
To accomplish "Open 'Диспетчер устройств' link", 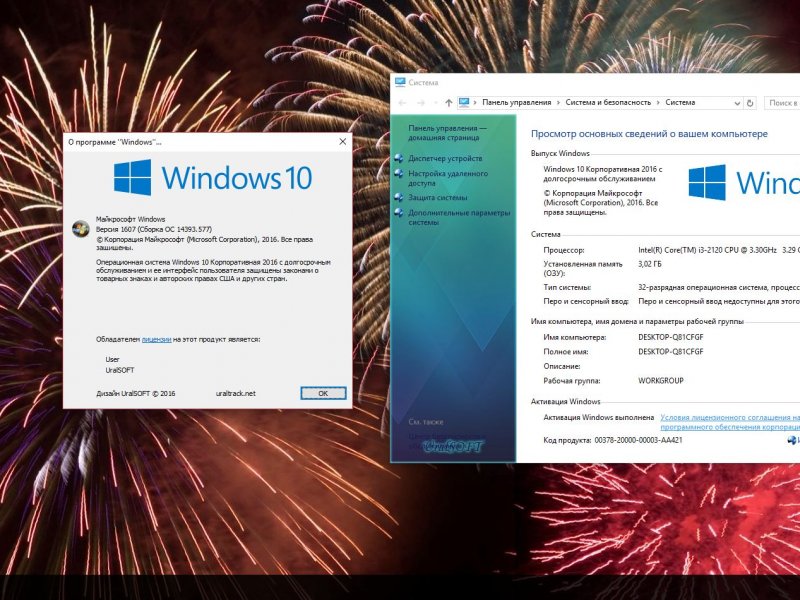I will (x=445, y=159).
